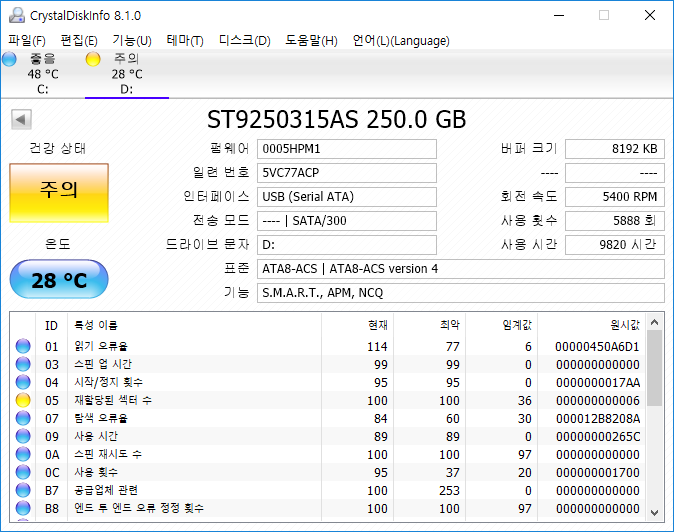
Task: Go to previous disk with left arrow
Action: (x=21, y=119)
